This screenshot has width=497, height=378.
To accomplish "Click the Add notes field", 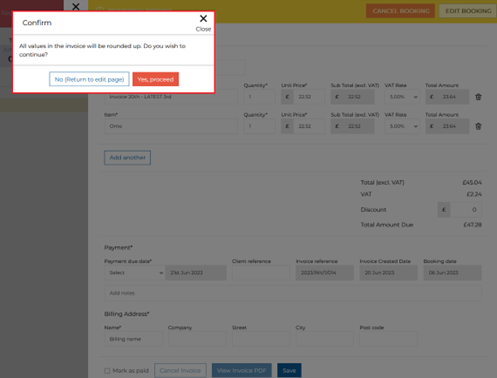I will tap(293, 293).
